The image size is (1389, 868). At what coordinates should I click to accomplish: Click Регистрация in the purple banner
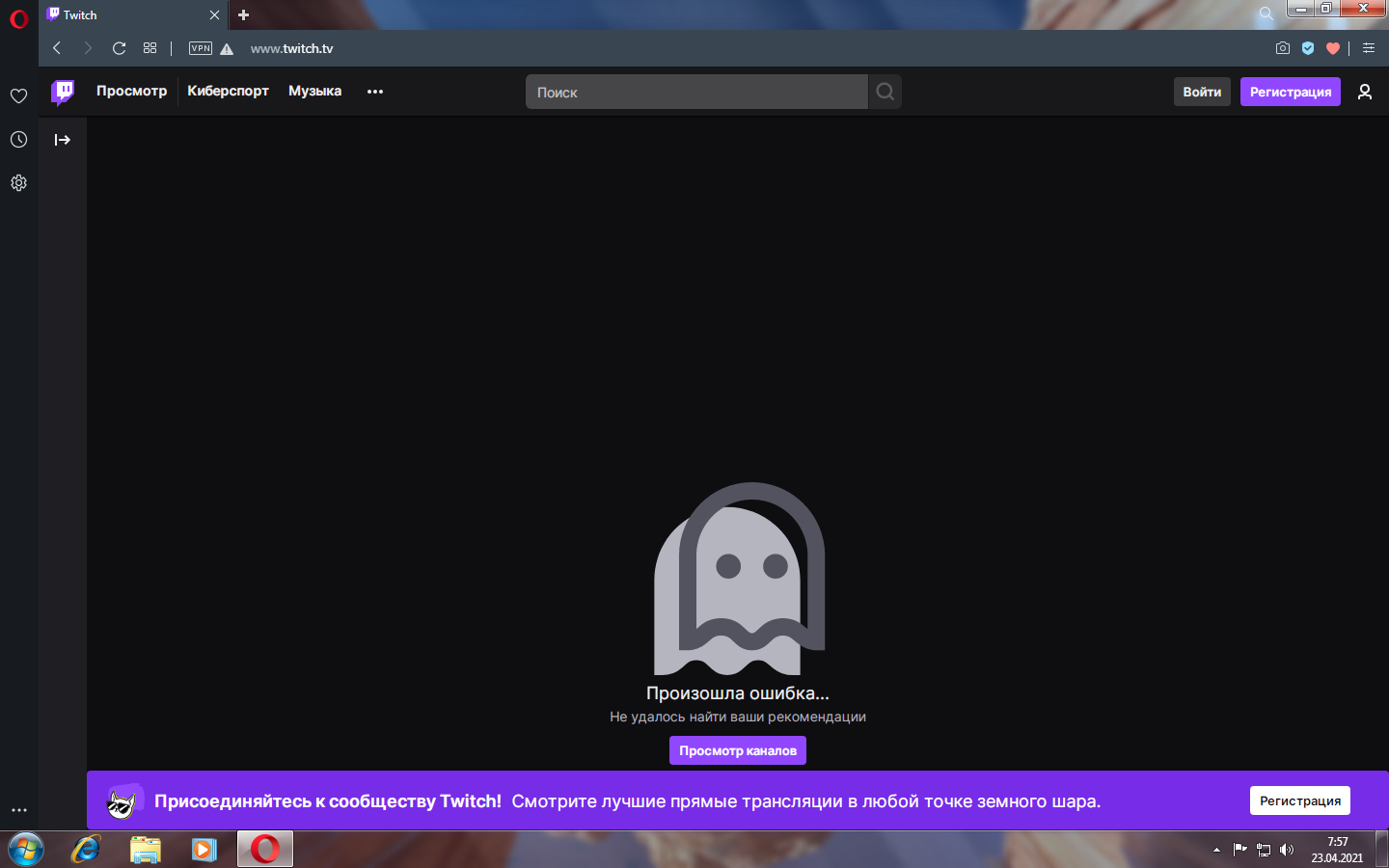[1300, 800]
